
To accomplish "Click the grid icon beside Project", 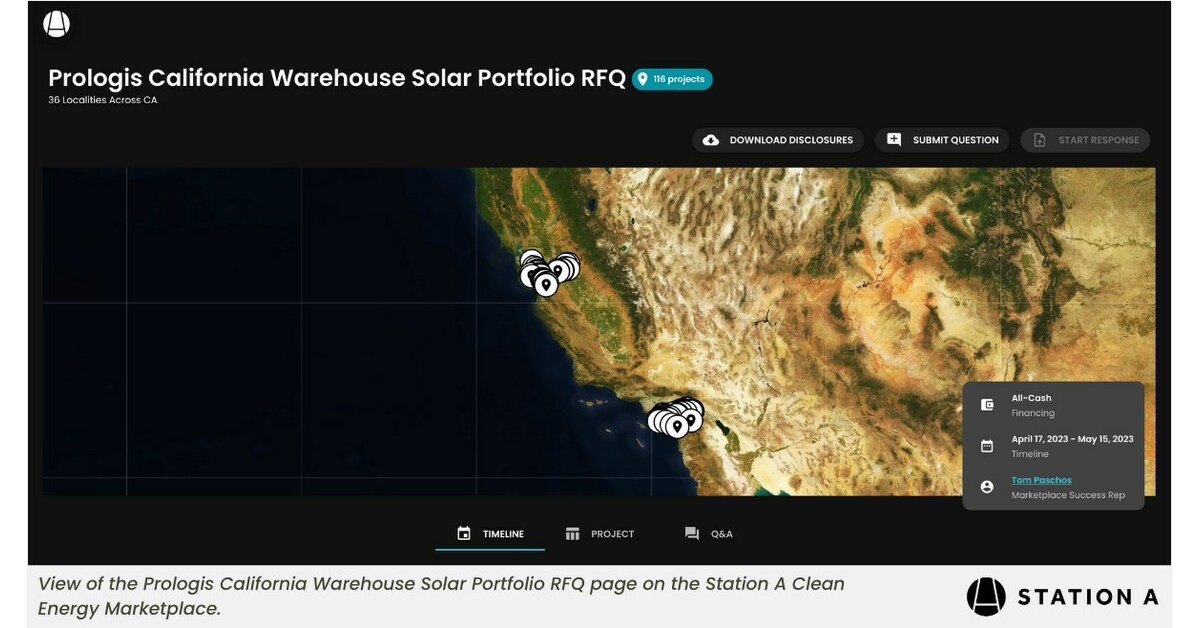I will point(572,533).
